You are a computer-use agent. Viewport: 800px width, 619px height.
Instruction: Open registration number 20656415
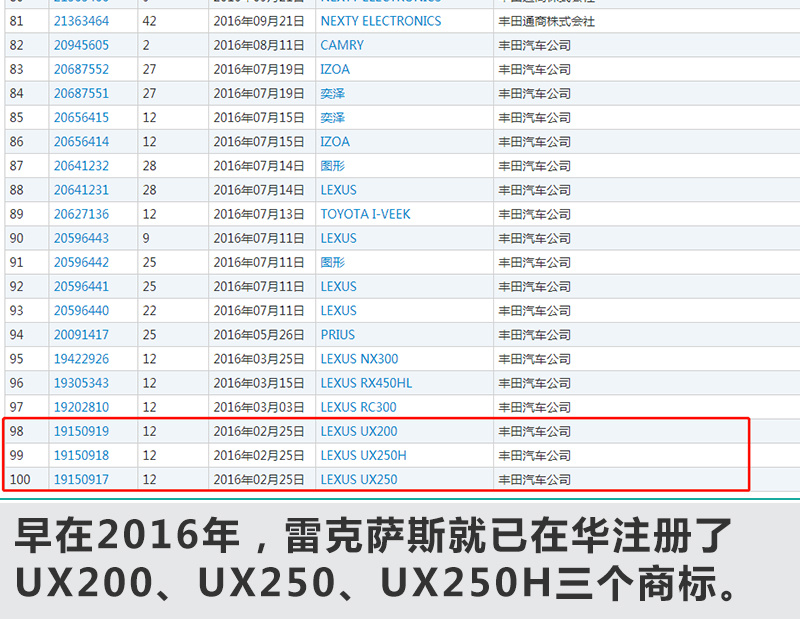point(82,118)
